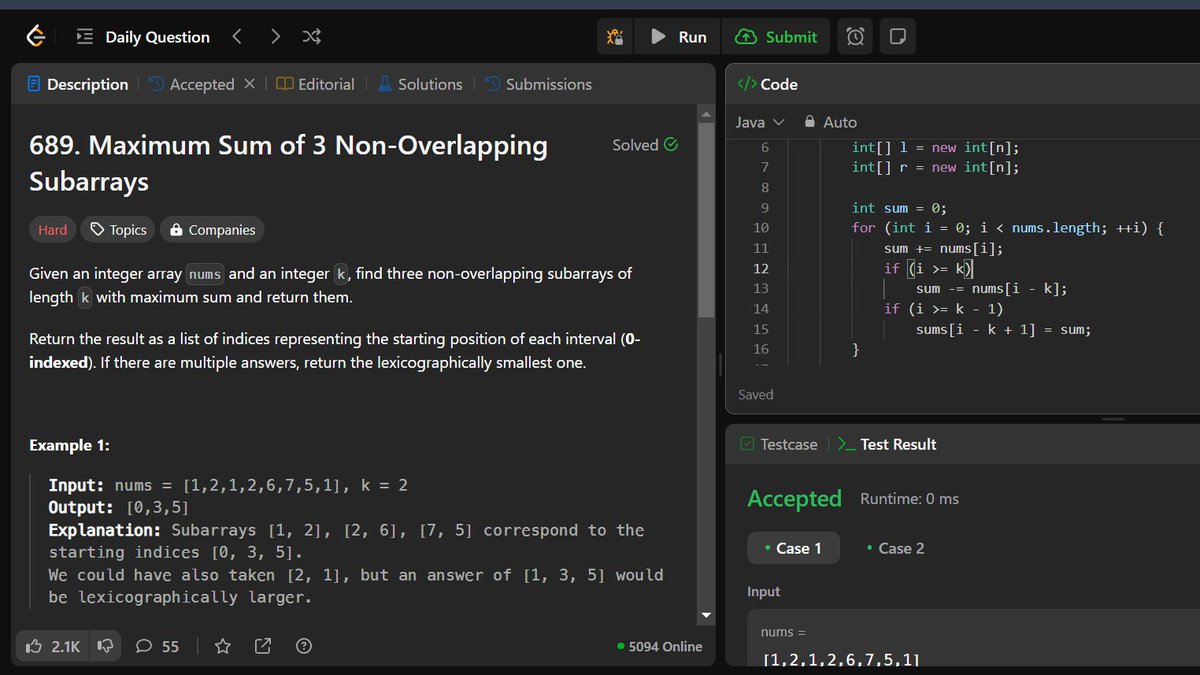Click code line number 12

click(x=761, y=268)
